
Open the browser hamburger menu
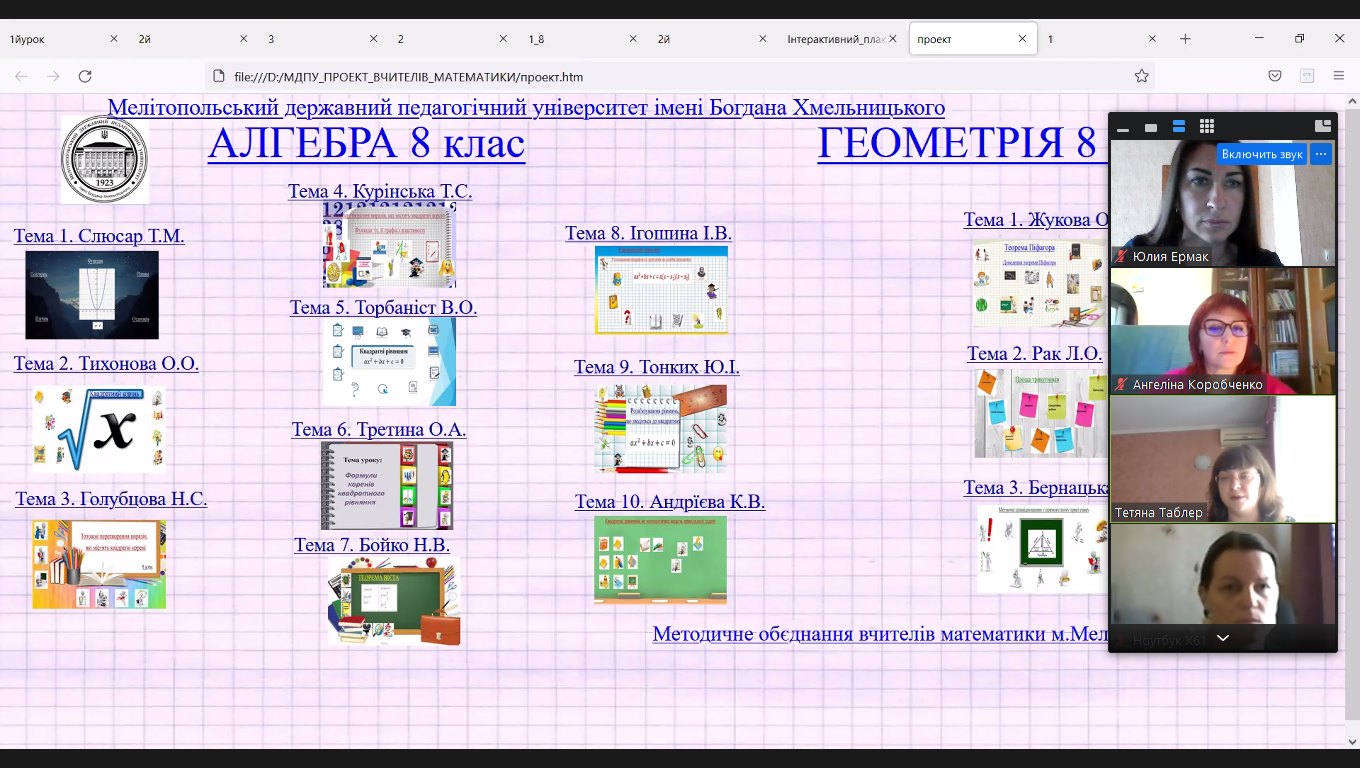[x=1339, y=76]
